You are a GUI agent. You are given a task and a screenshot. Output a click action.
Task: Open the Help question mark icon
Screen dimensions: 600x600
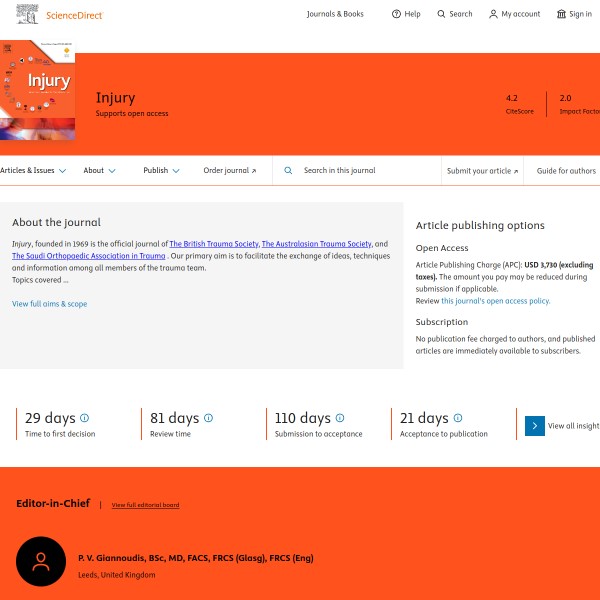coord(396,14)
